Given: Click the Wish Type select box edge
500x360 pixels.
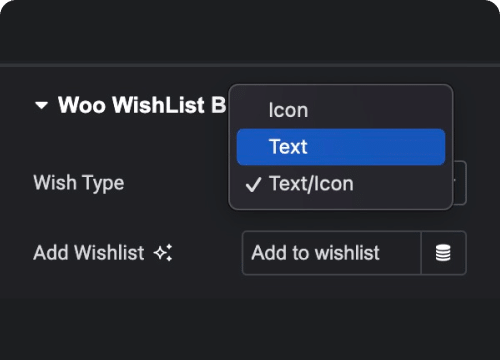Looking at the screenshot, I should 460,183.
